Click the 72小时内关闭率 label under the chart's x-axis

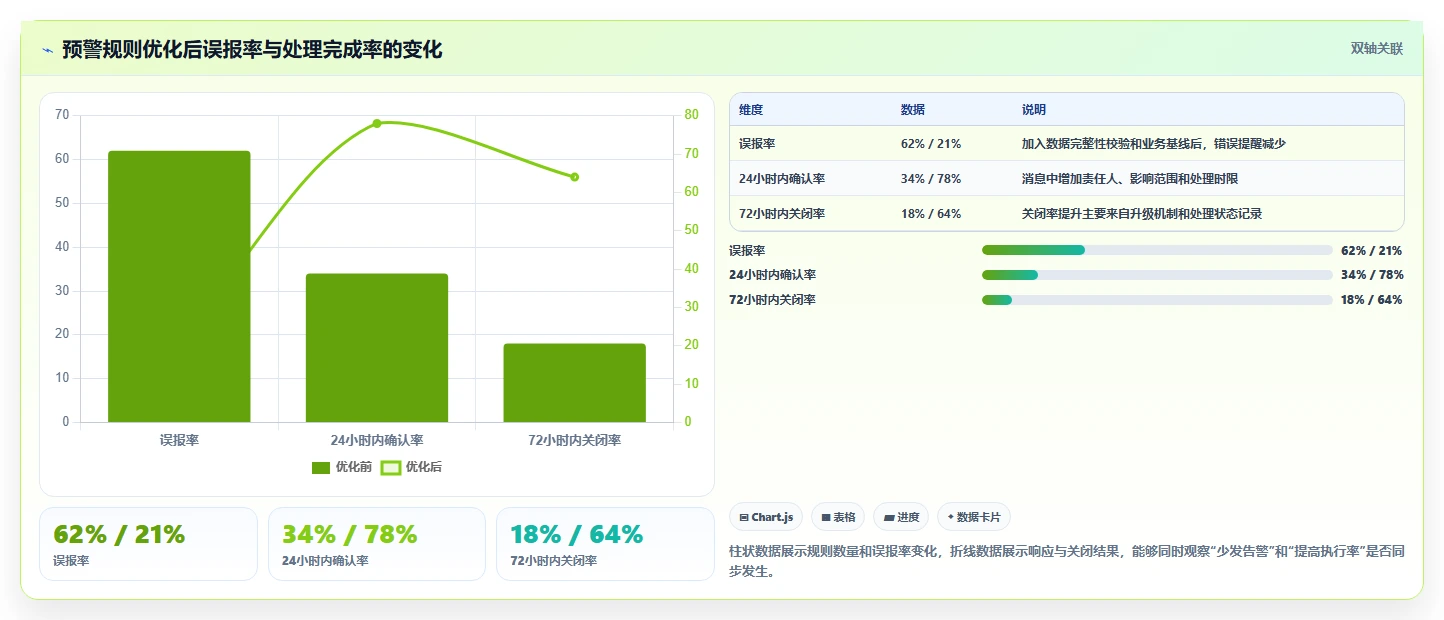pyautogui.click(x=574, y=440)
